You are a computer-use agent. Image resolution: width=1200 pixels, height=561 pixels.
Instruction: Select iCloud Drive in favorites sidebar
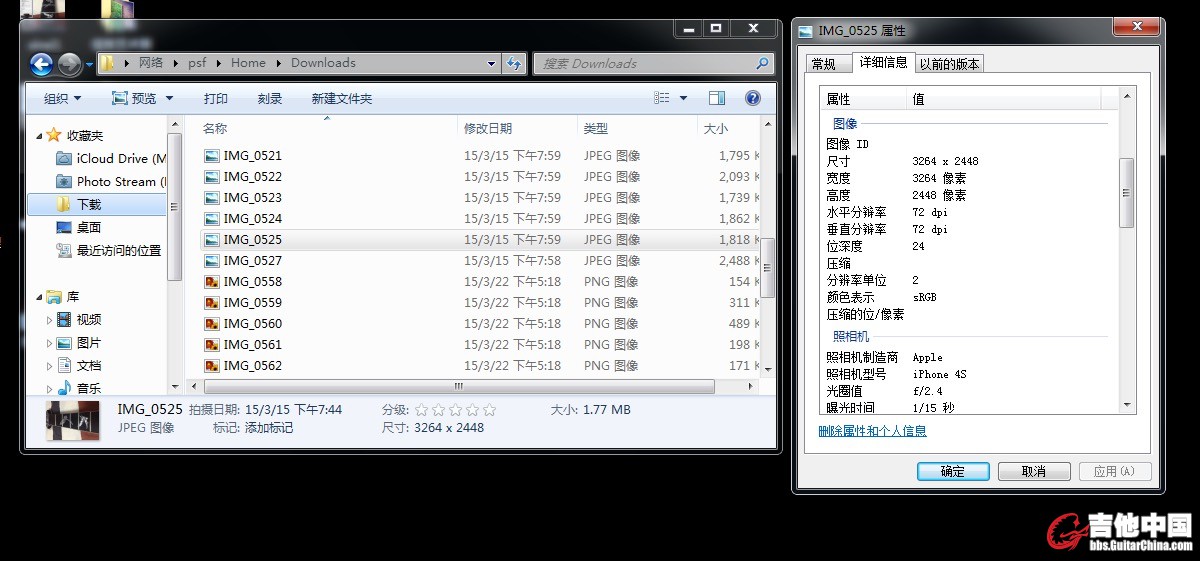[x=112, y=158]
